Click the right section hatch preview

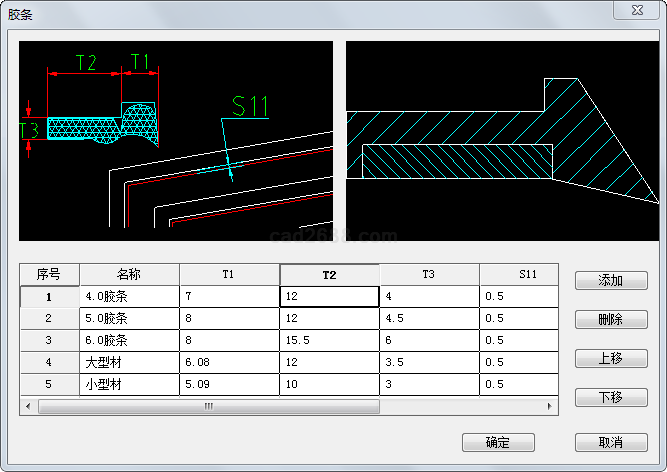click(x=489, y=140)
